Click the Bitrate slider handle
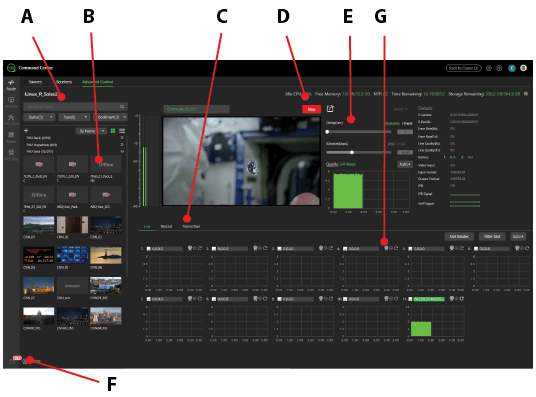Image resolution: width=536 pixels, height=397 pixels. [x=352, y=152]
